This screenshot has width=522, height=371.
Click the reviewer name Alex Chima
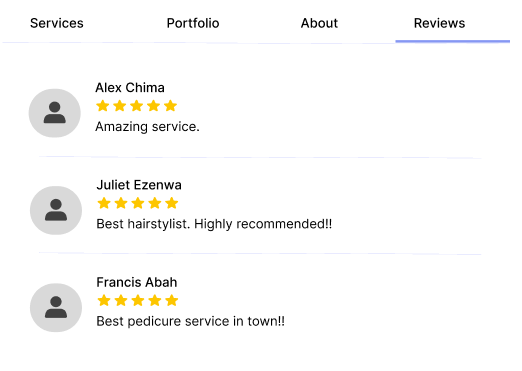click(x=130, y=88)
